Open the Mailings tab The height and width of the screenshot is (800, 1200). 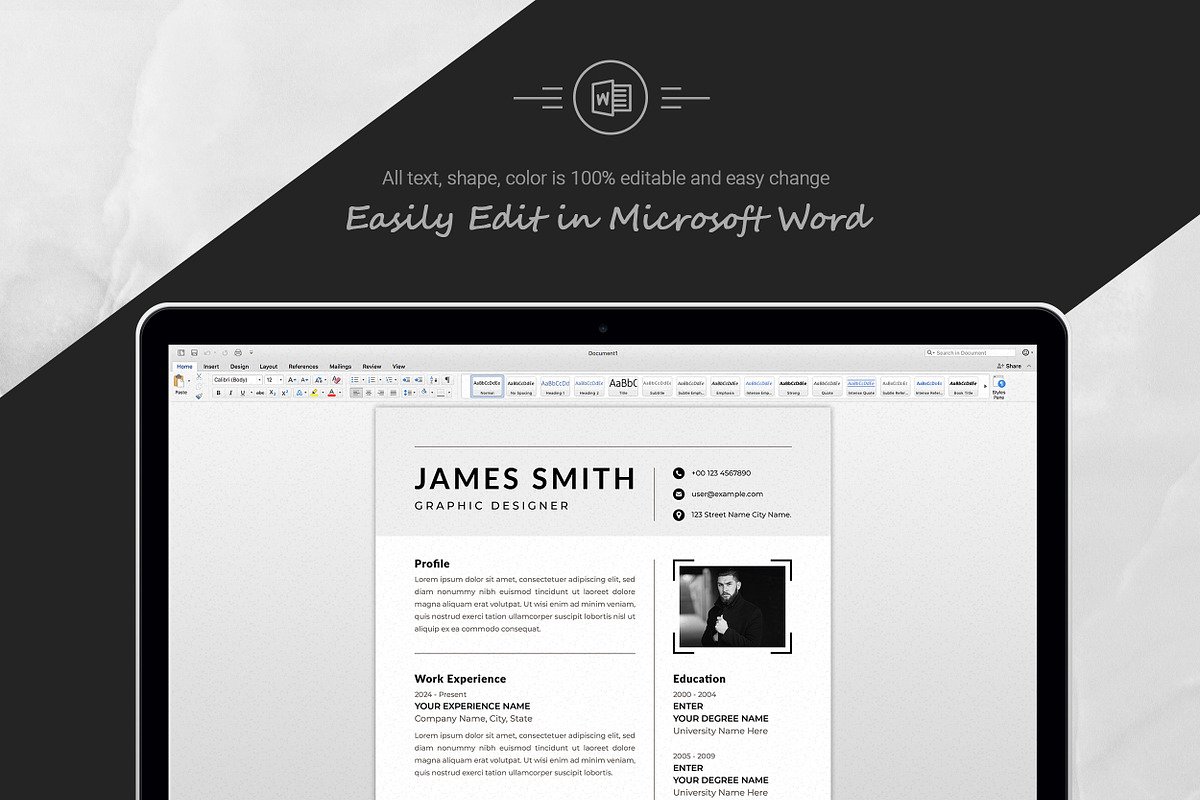340,367
